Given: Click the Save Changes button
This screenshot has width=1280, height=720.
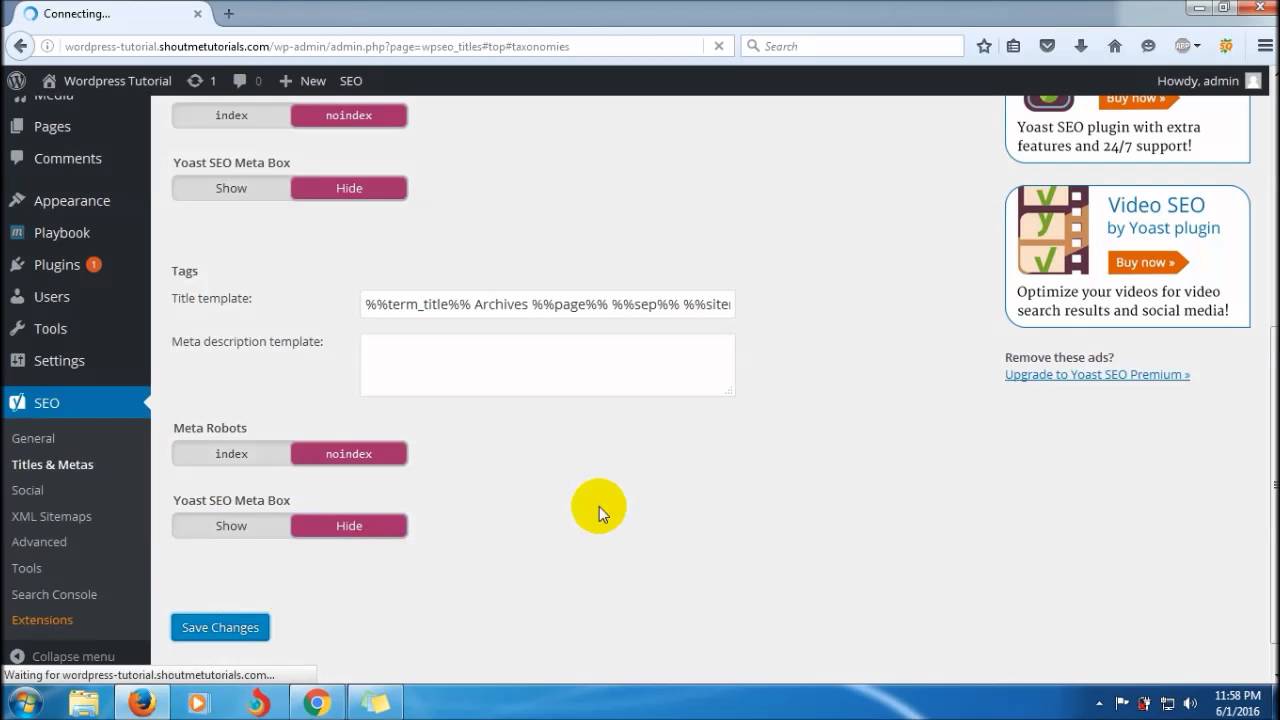Looking at the screenshot, I should (x=220, y=627).
